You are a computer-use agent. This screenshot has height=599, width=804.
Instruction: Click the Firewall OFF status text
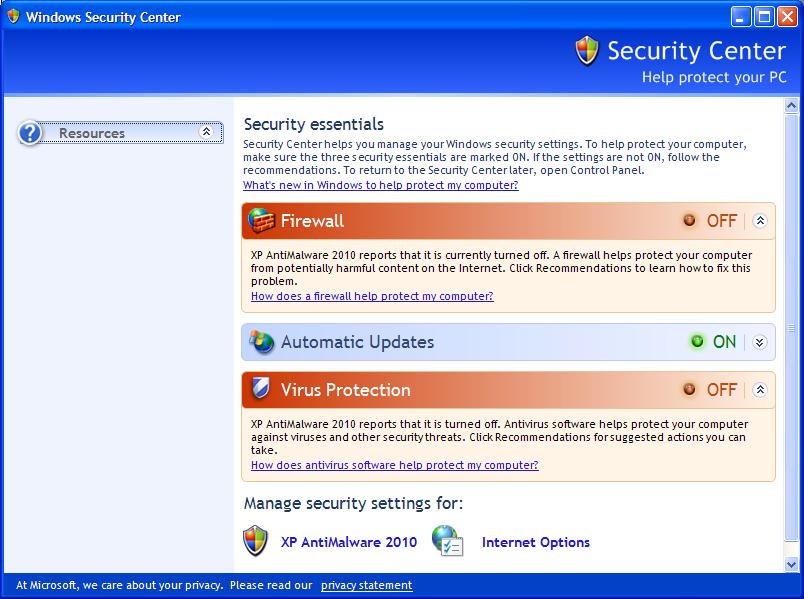tap(721, 221)
